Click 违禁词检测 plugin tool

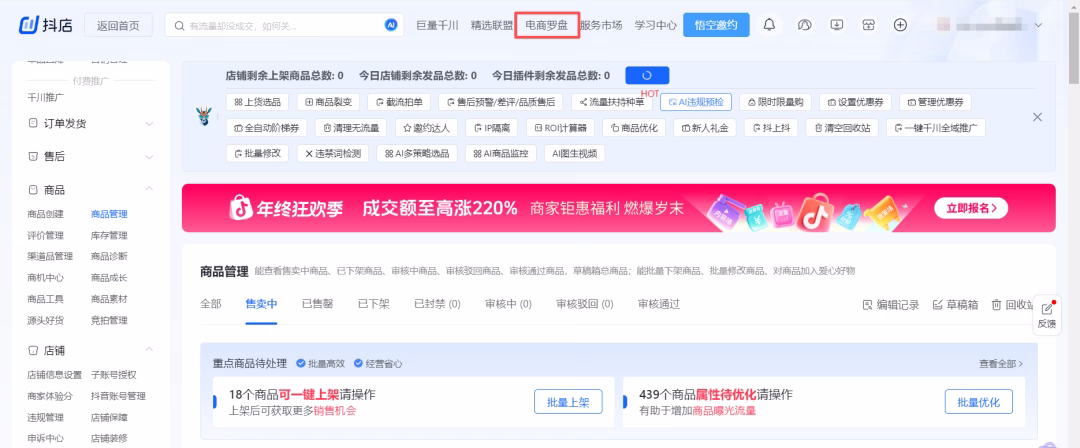click(x=333, y=154)
